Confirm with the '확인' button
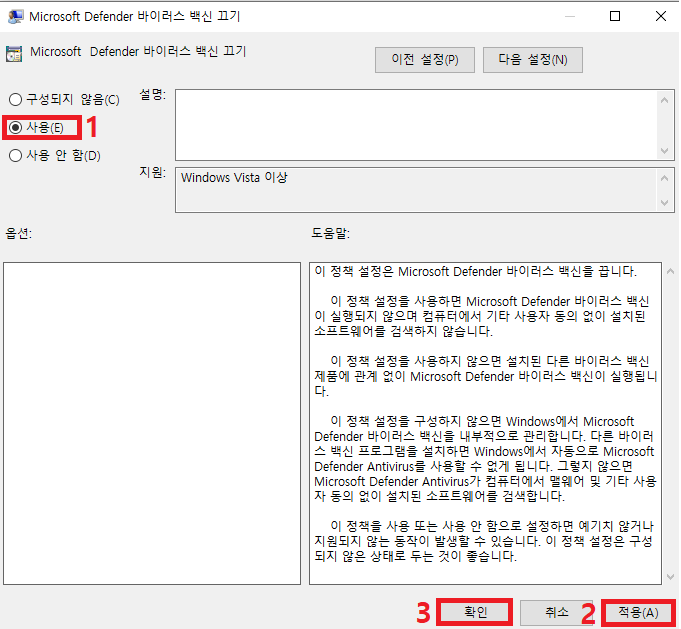This screenshot has height=629, width=681. (x=475, y=612)
